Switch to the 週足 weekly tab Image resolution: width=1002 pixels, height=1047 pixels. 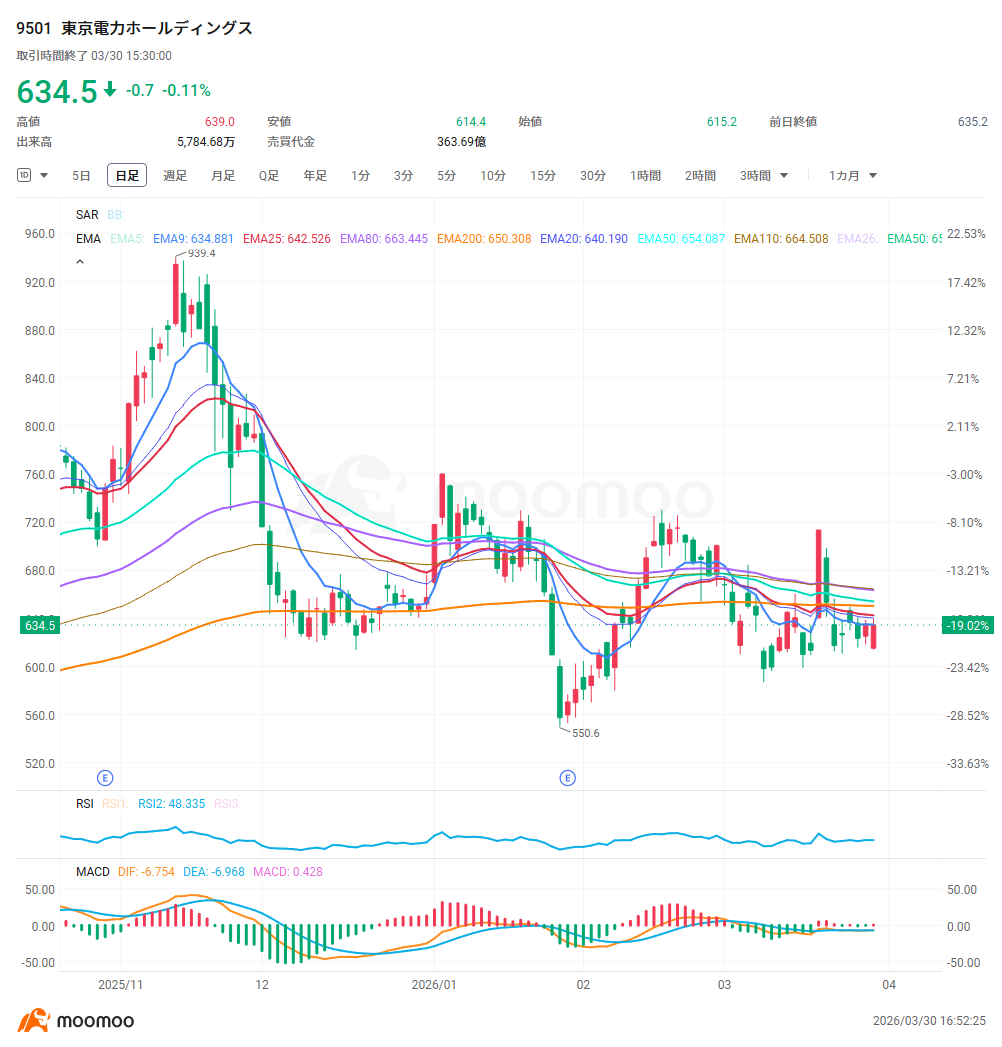click(x=175, y=176)
